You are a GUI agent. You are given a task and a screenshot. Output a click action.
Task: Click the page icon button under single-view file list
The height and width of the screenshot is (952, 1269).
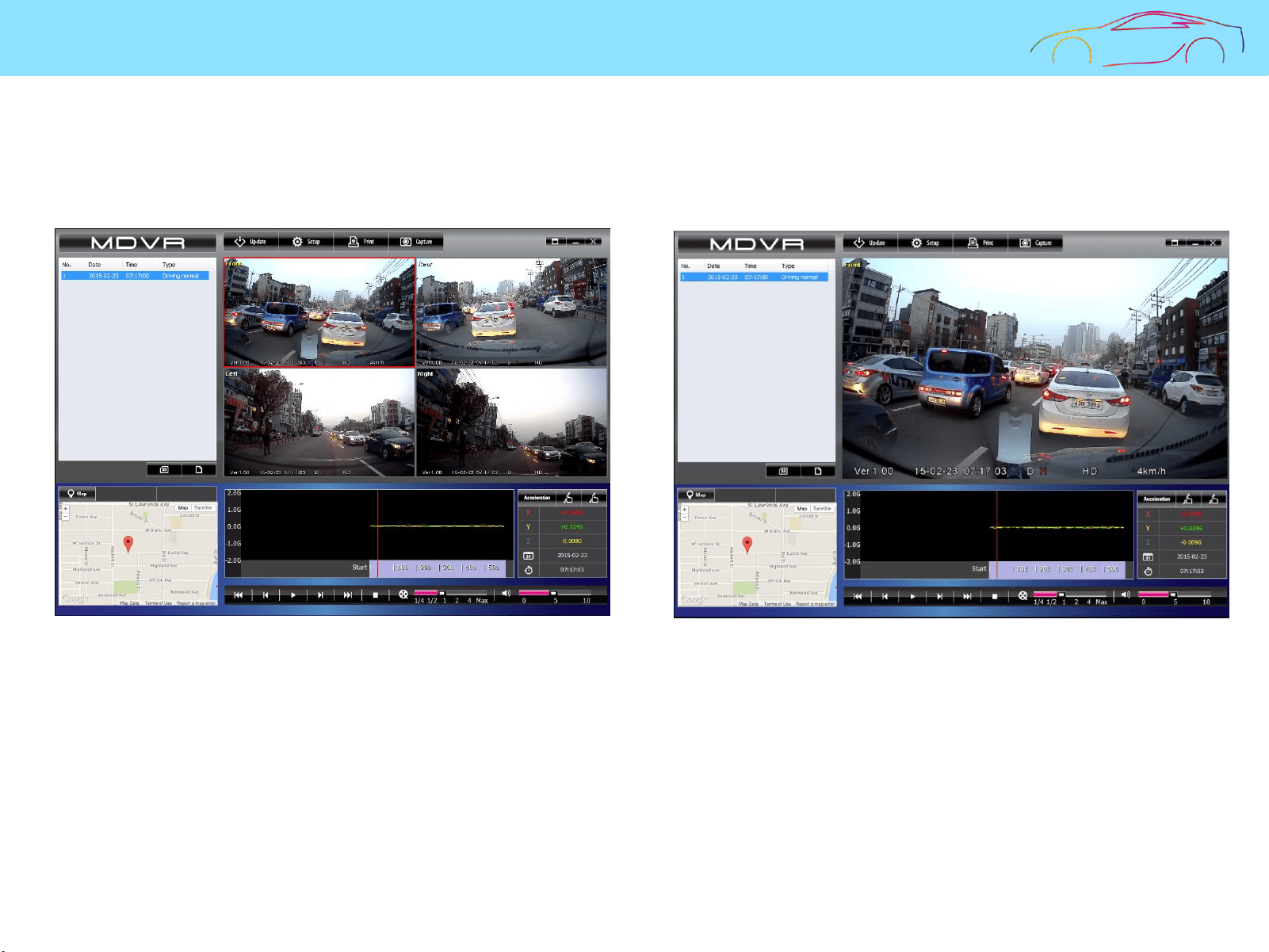pyautogui.click(x=818, y=471)
